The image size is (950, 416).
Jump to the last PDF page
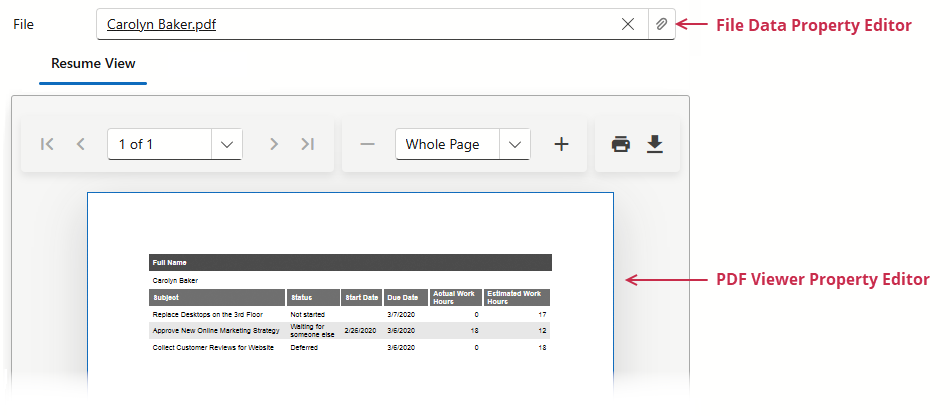click(307, 144)
